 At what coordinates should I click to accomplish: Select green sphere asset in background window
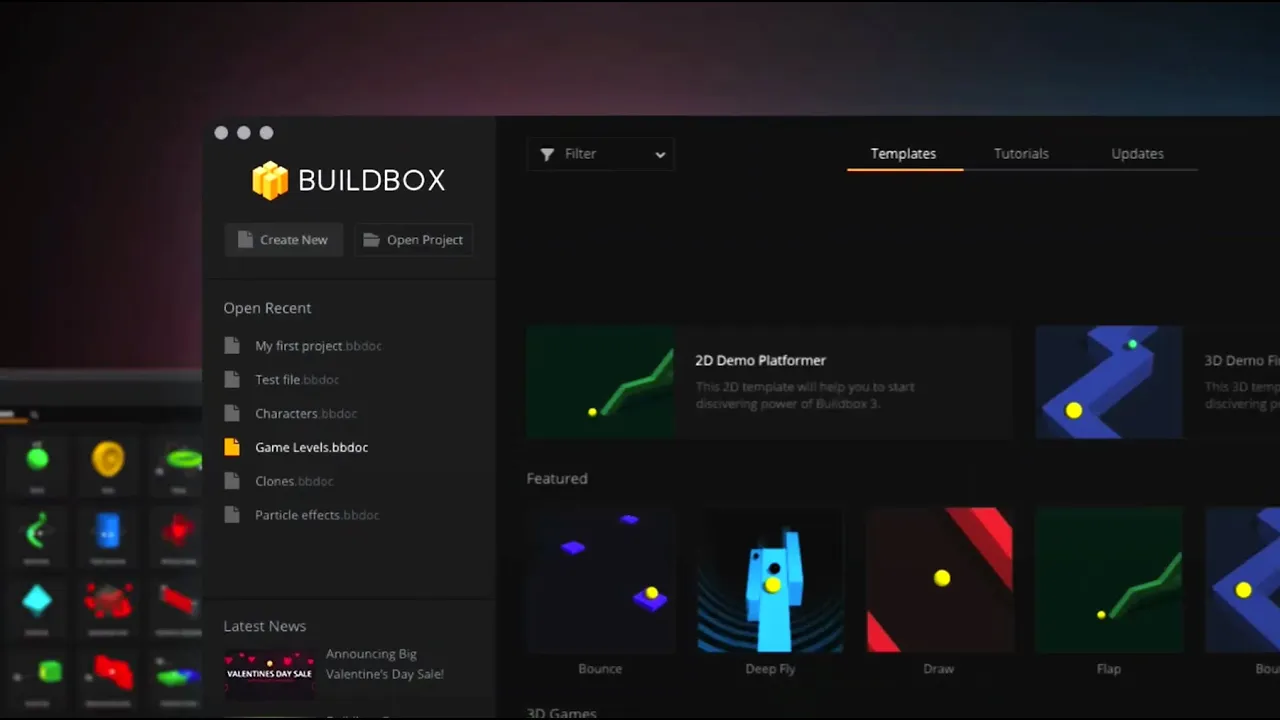tap(37, 459)
